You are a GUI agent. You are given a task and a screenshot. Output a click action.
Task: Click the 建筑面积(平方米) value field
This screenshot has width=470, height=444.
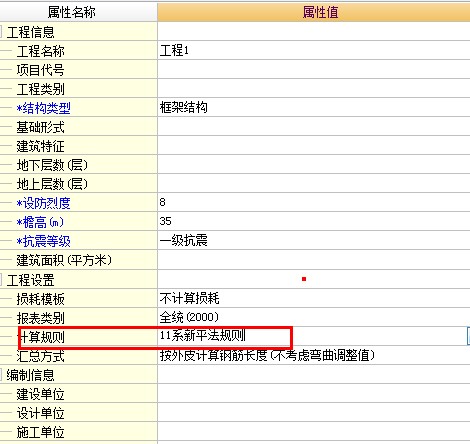pos(314,260)
